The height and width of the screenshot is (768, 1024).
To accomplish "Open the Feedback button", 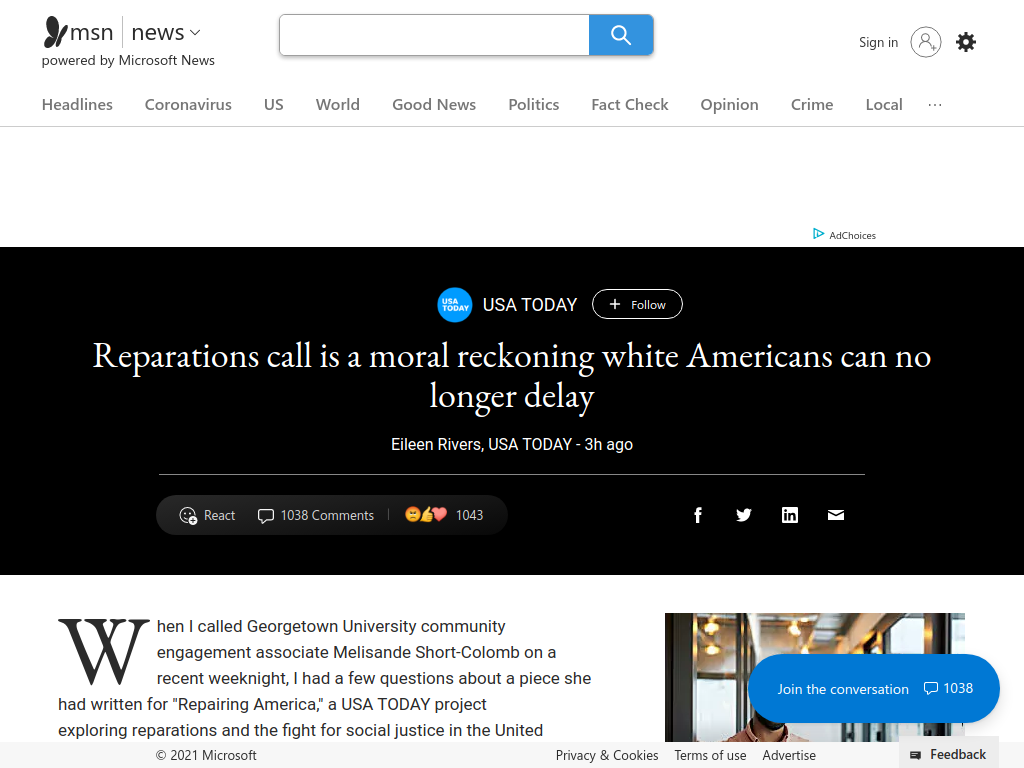I will 948,755.
